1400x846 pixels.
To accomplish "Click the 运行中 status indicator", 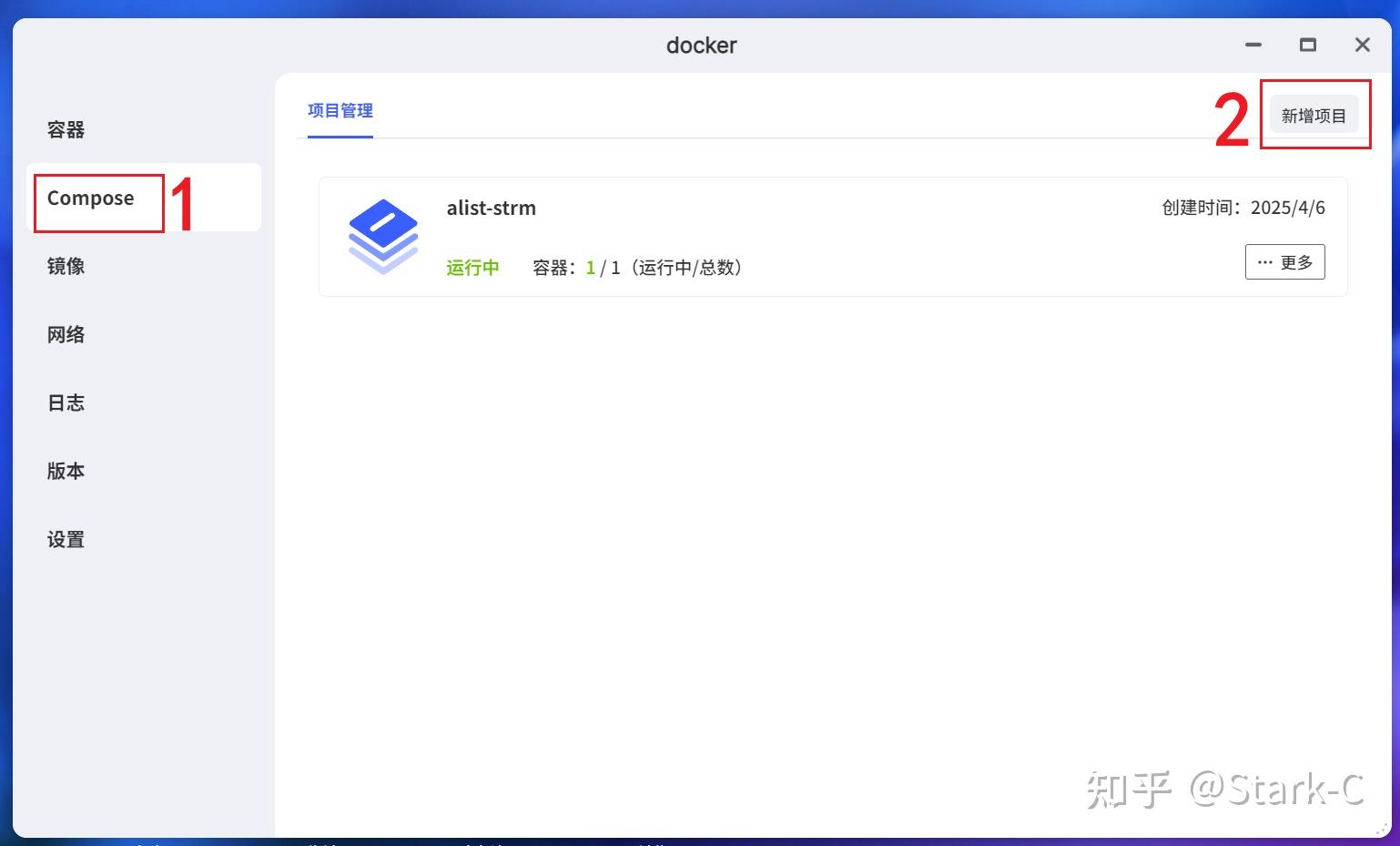I will [472, 267].
